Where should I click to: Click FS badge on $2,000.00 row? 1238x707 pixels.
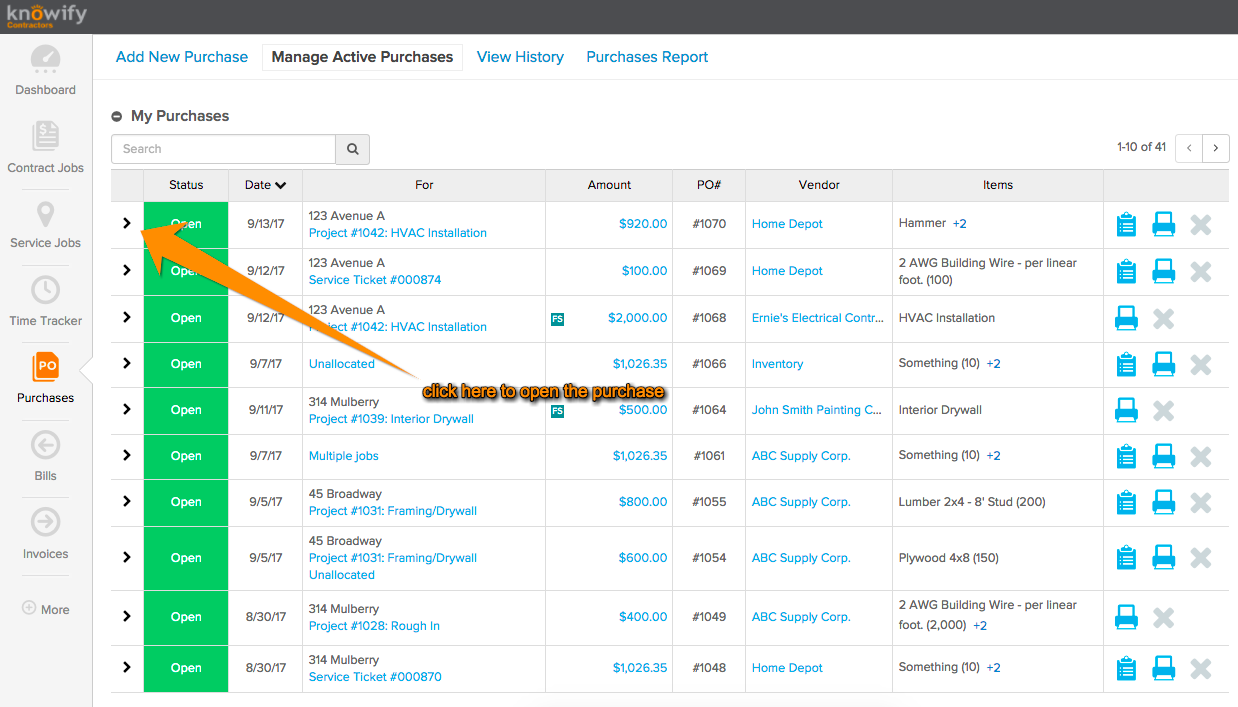(557, 319)
